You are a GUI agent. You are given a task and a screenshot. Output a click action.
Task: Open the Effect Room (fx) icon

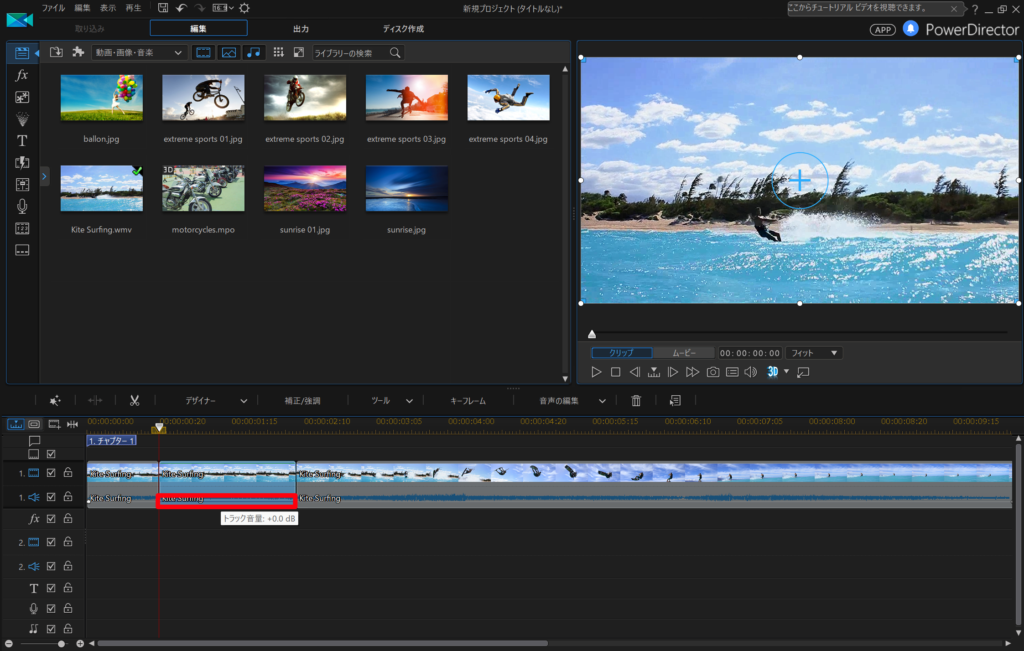pos(22,75)
